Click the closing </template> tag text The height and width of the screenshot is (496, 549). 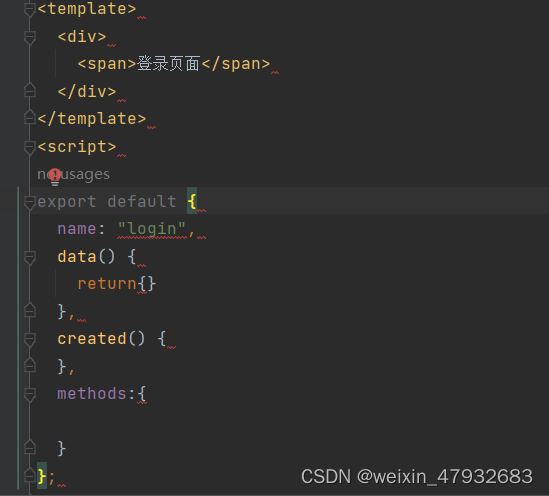coord(92,119)
